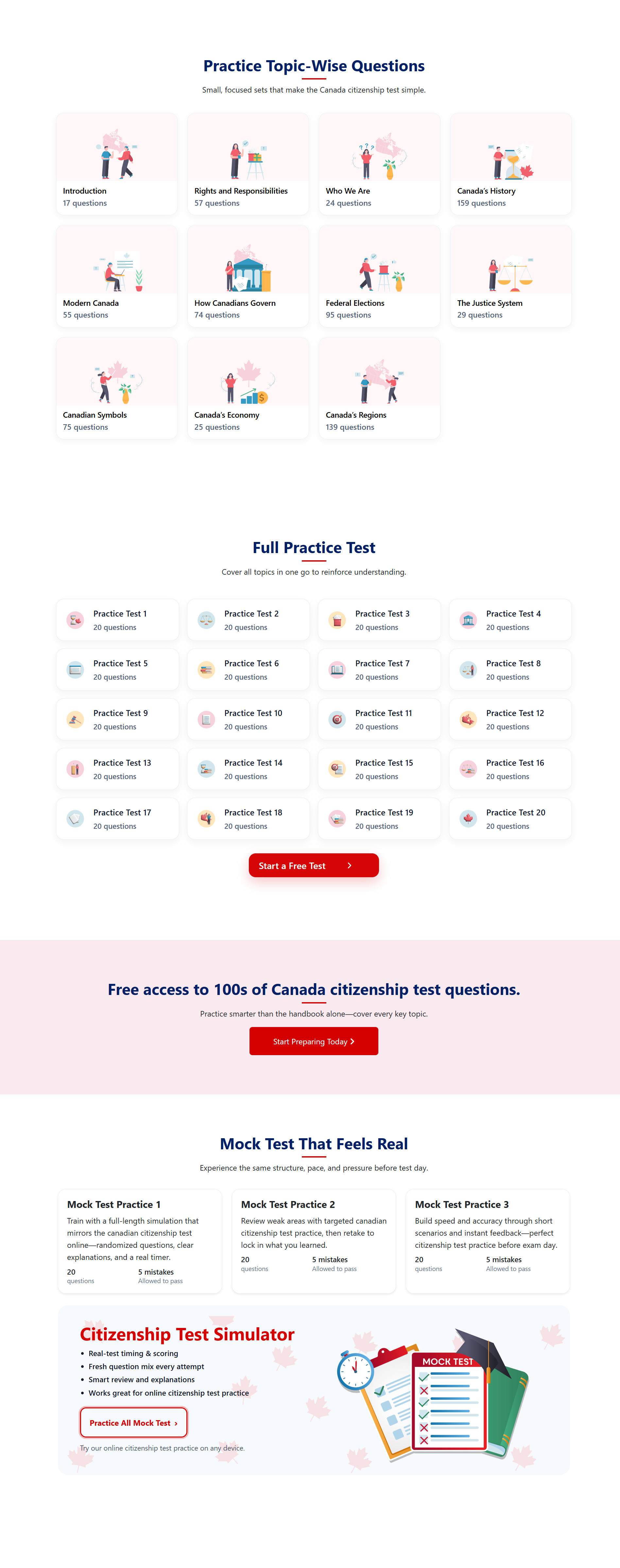Click the target icon beside Practice Test 11
Viewport: 620px width, 1568px height.
337,719
